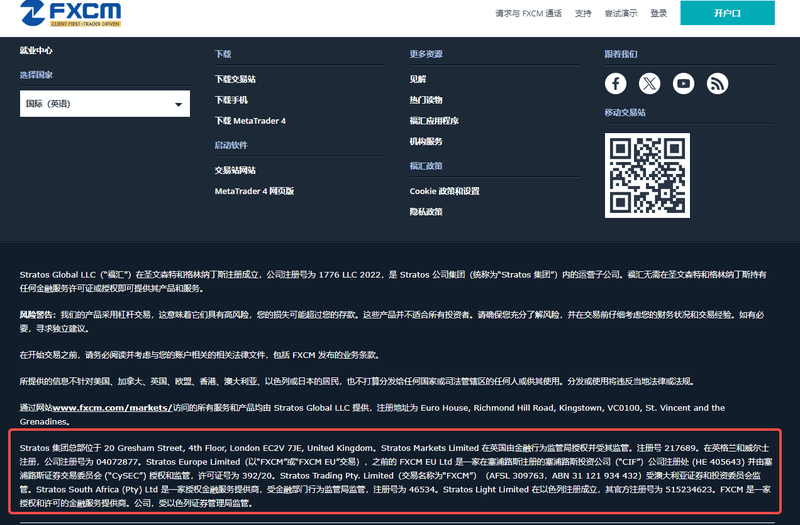Click the 下载 section heading
Image resolution: width=800 pixels, height=525 pixels.
point(223,54)
